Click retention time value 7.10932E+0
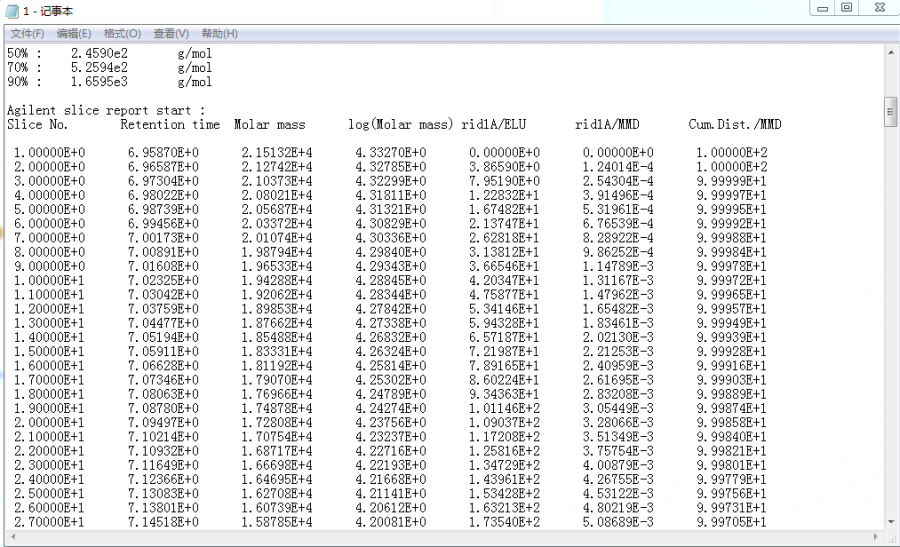Viewport: 900px width, 547px height. tap(163, 451)
